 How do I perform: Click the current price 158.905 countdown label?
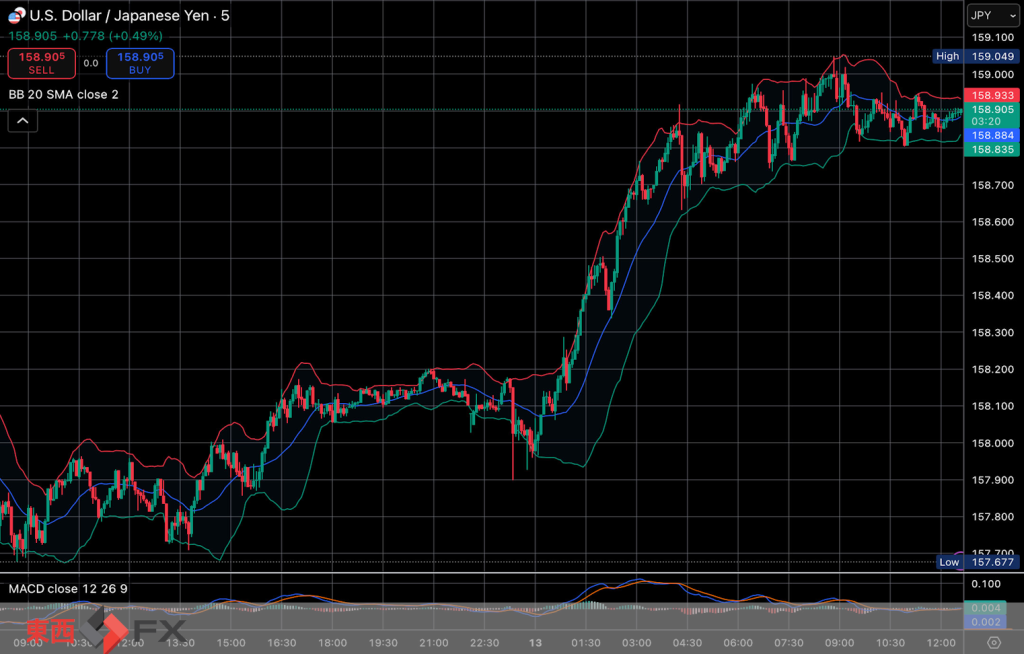point(991,115)
